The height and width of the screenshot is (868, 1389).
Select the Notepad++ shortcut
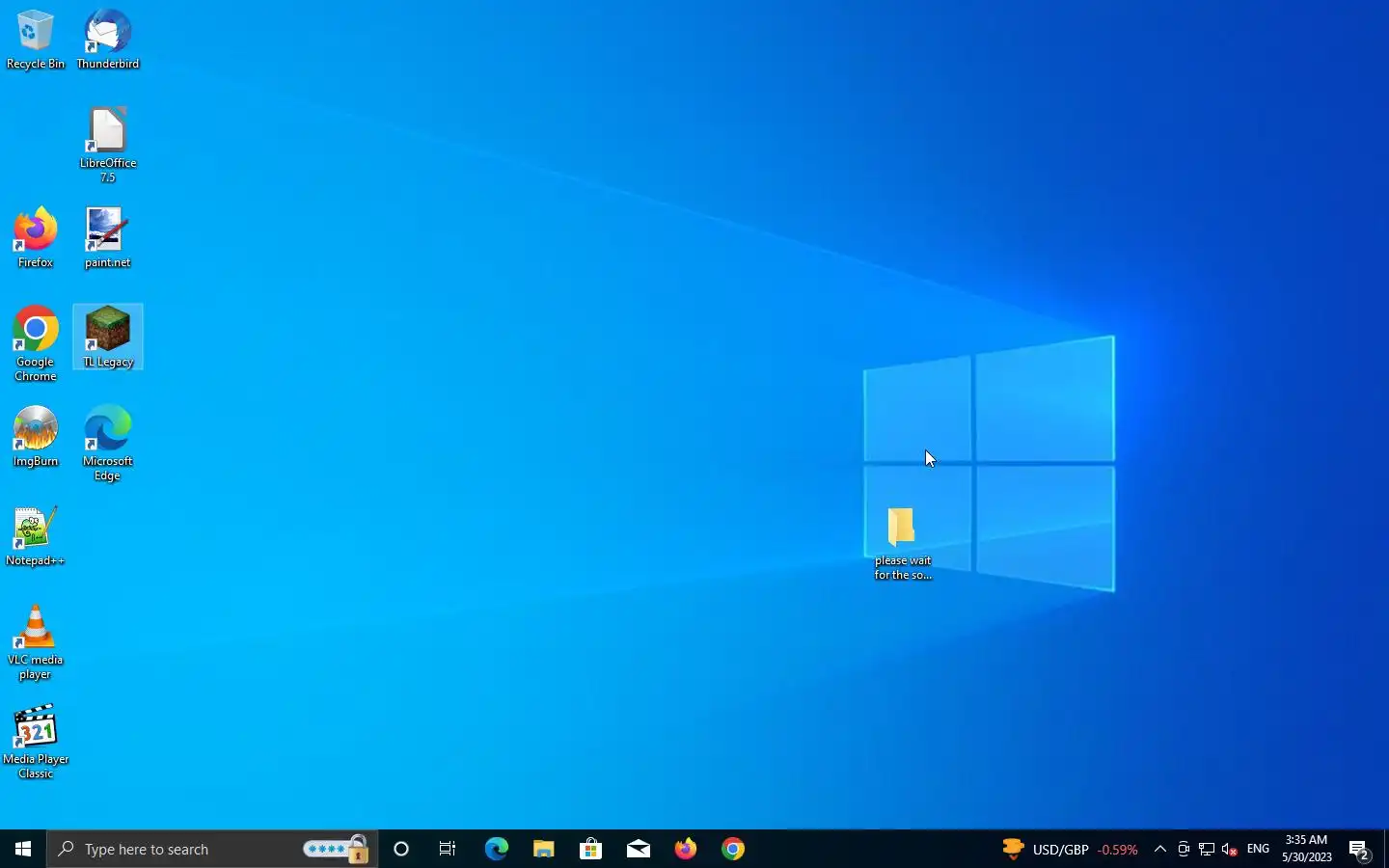[x=36, y=536]
